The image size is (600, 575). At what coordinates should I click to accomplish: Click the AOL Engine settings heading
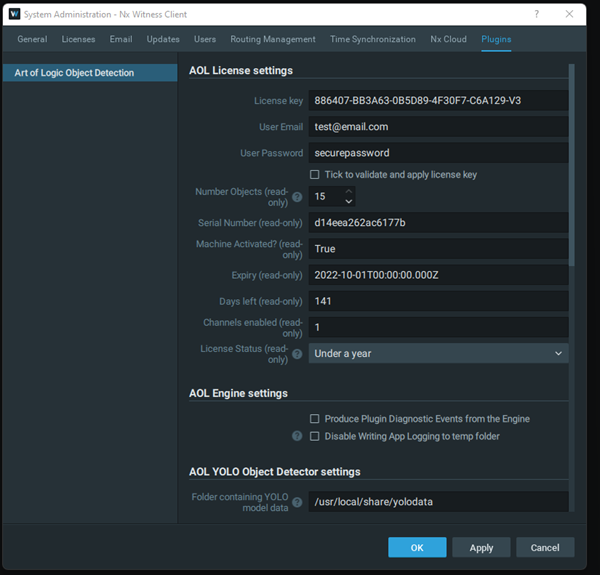tap(238, 394)
